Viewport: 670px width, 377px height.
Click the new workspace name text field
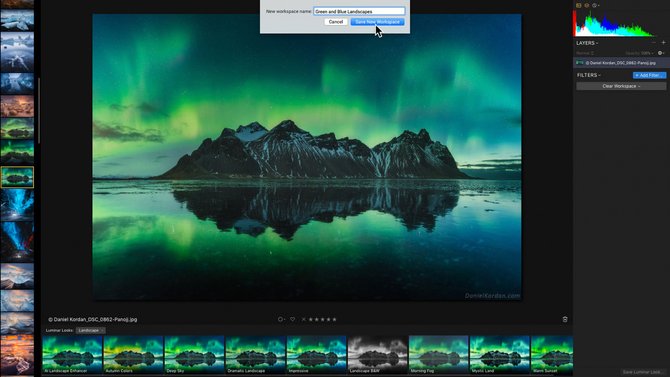[x=359, y=11]
